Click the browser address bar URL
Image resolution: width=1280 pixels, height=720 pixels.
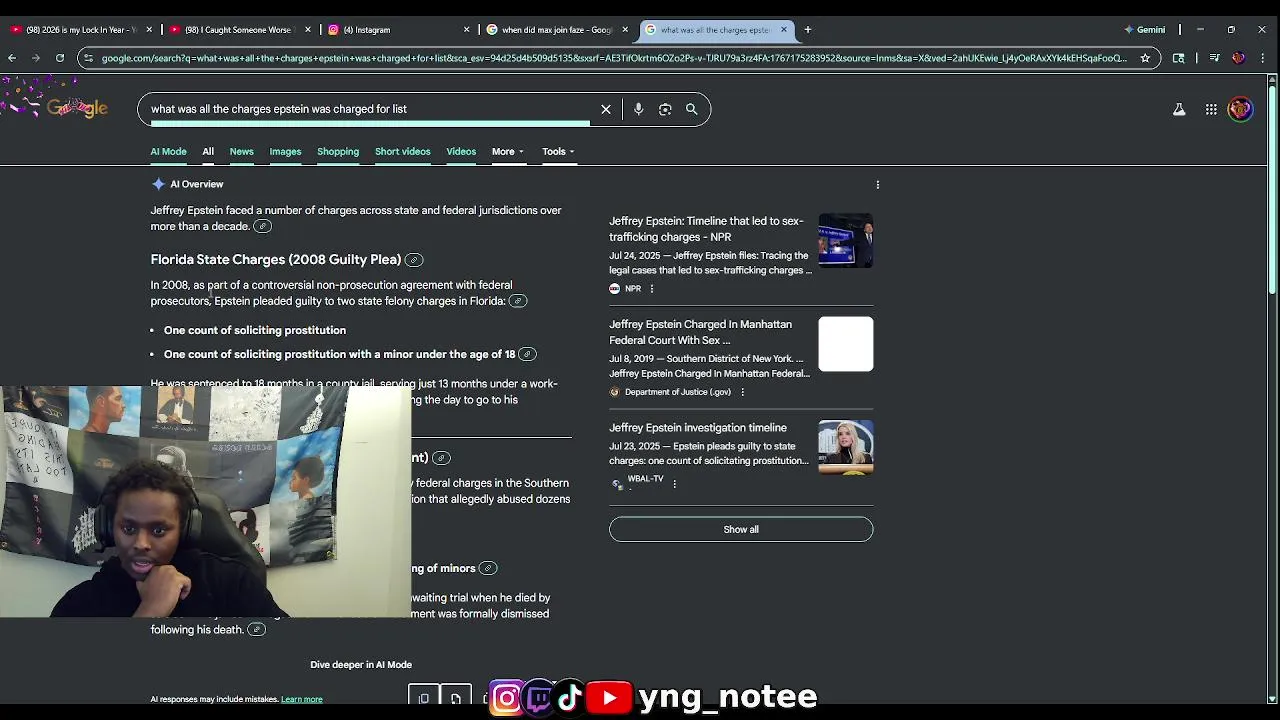(614, 58)
